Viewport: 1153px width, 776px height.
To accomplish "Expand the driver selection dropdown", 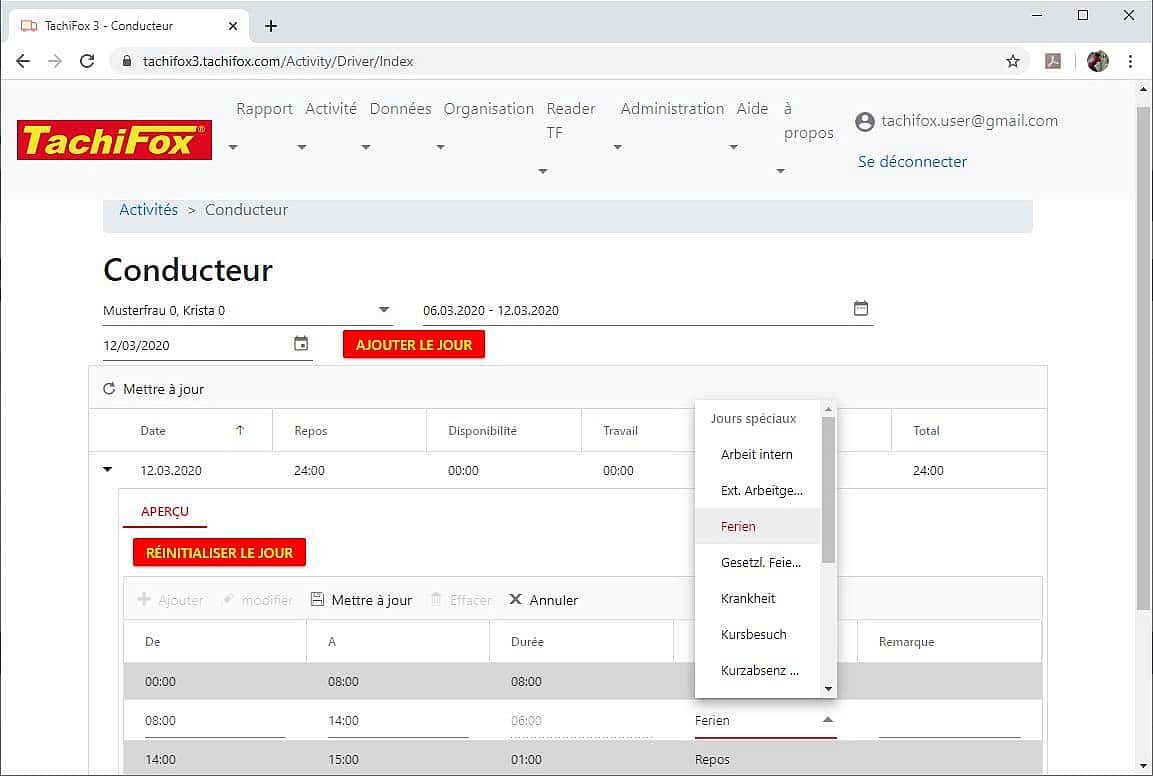I will click(x=384, y=310).
